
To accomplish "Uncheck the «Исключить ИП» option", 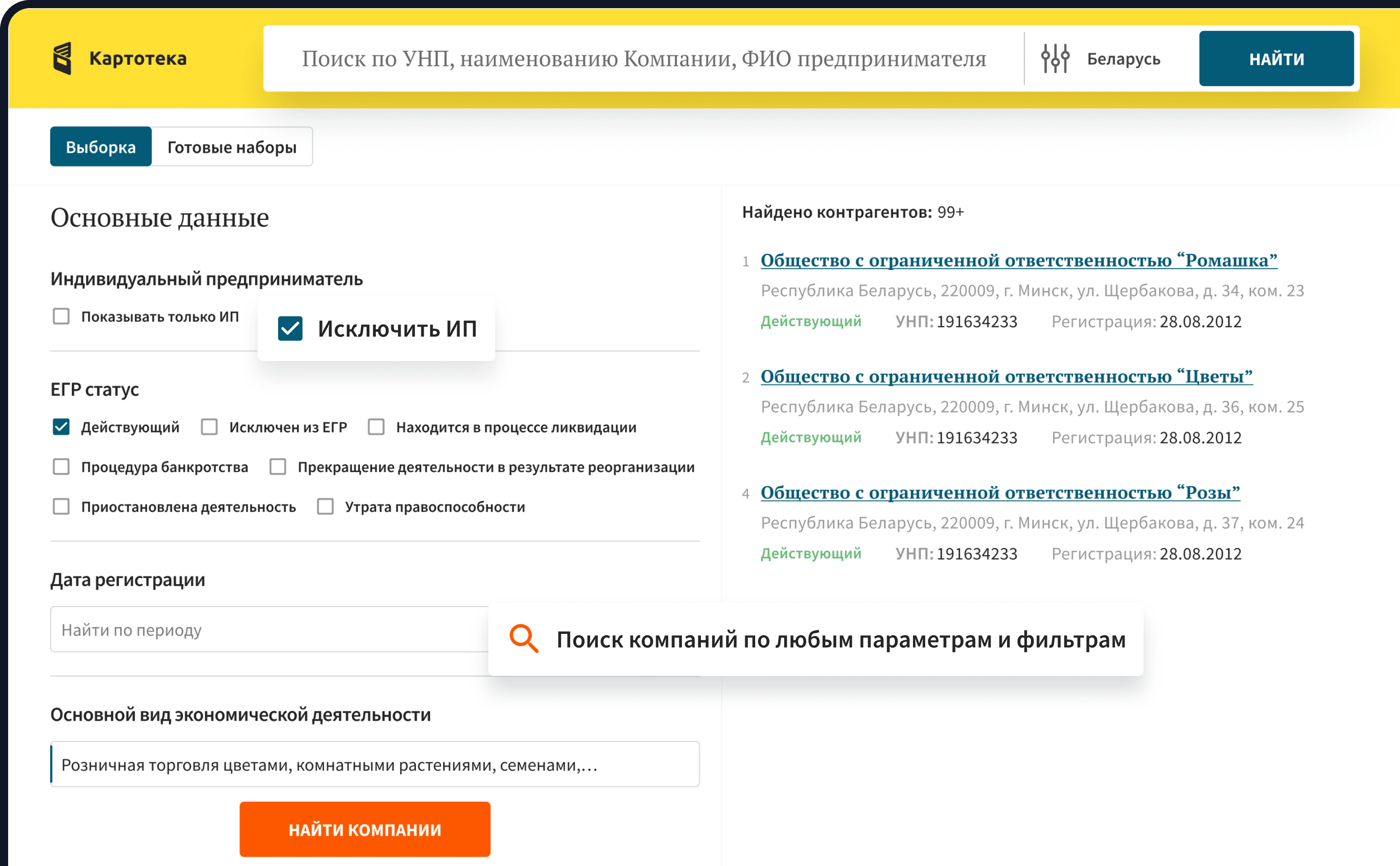I will point(289,328).
